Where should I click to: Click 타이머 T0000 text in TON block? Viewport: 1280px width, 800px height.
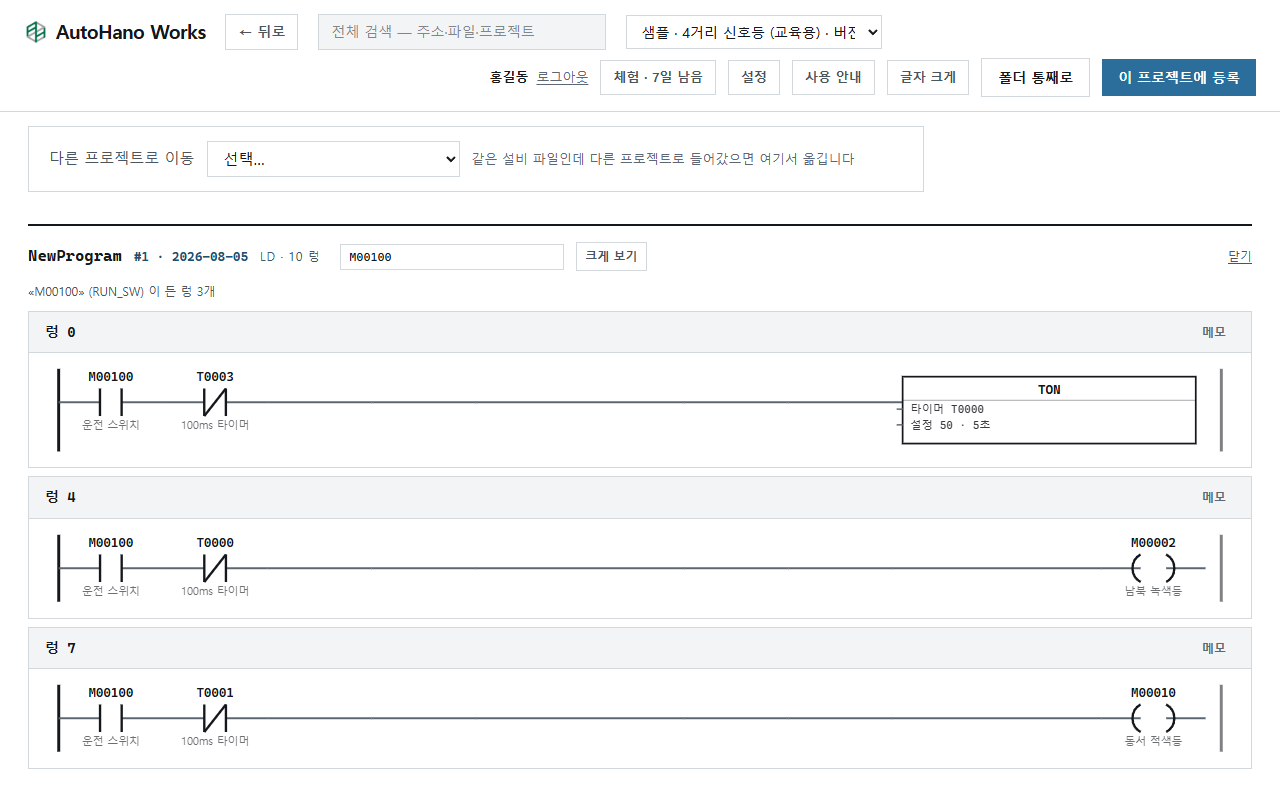(x=947, y=409)
